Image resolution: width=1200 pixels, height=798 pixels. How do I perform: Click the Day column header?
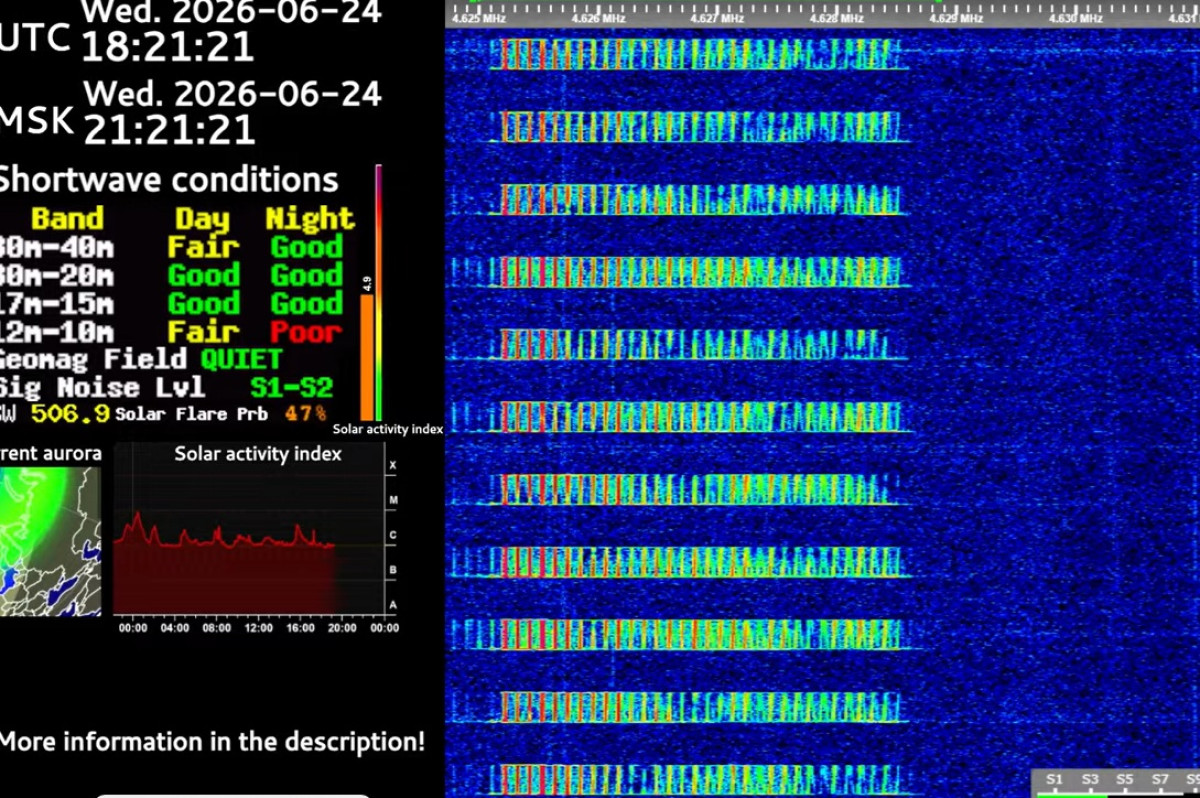pyautogui.click(x=202, y=218)
